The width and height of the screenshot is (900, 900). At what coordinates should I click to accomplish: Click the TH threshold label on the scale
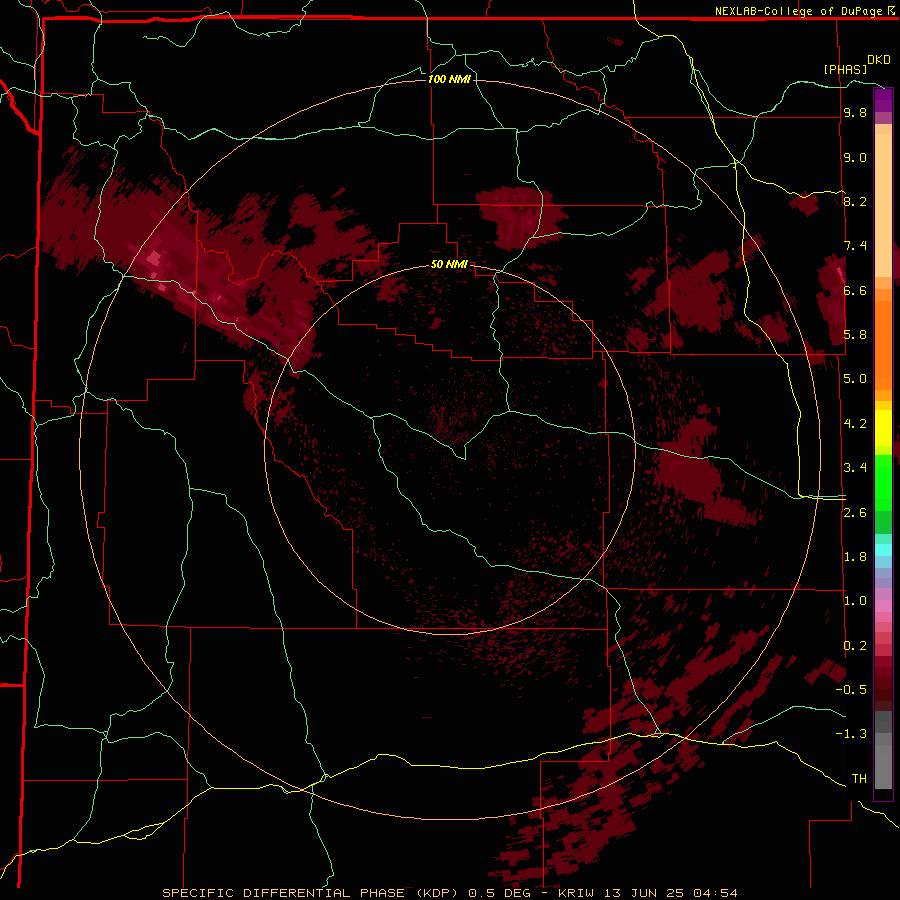859,779
